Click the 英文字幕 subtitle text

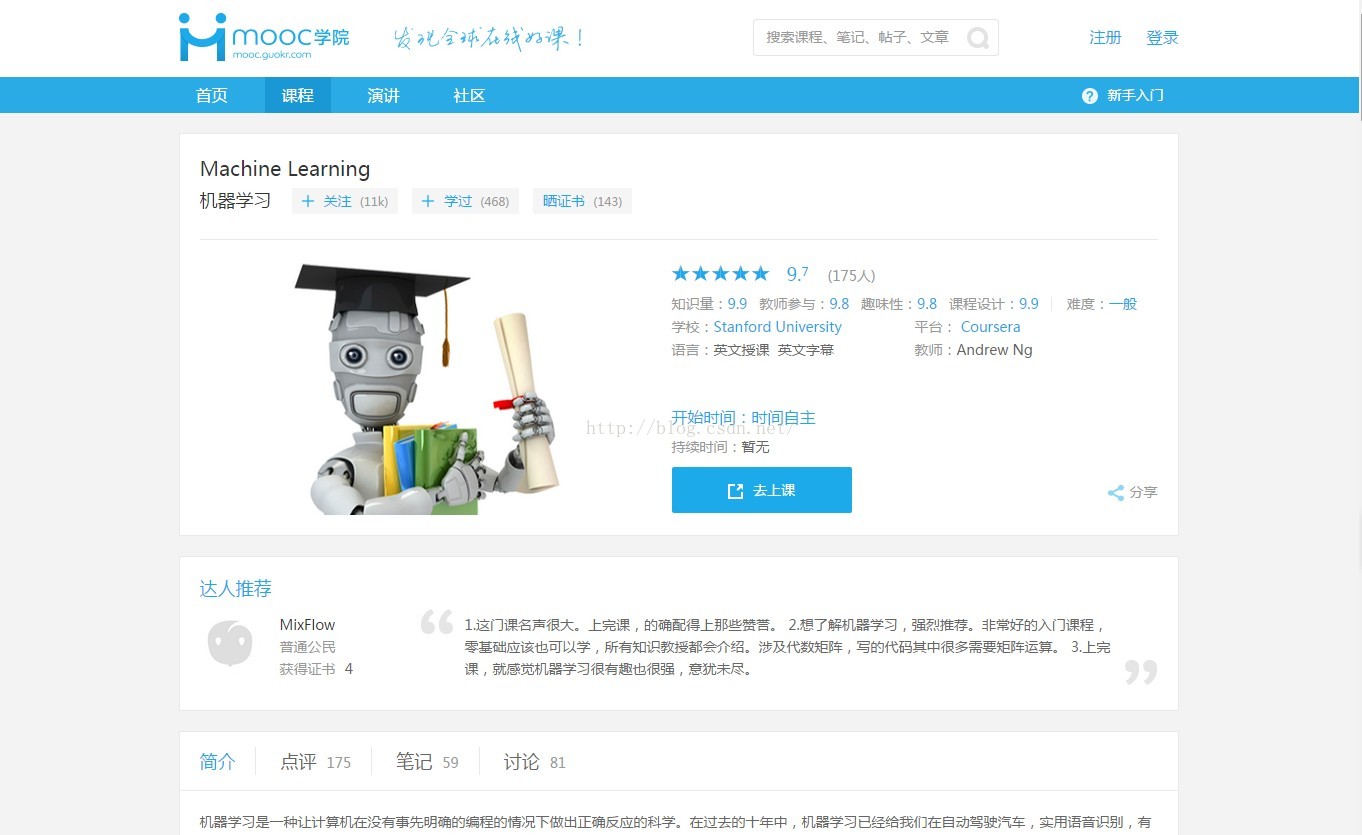pyautogui.click(x=806, y=350)
